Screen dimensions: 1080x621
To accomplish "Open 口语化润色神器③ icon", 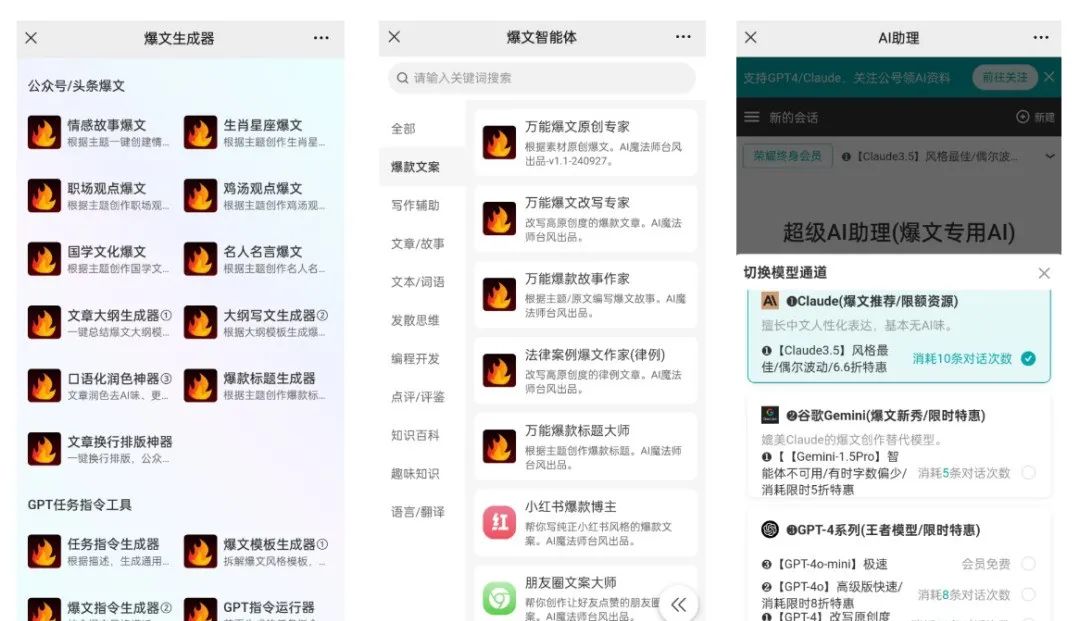I will click(x=44, y=386).
